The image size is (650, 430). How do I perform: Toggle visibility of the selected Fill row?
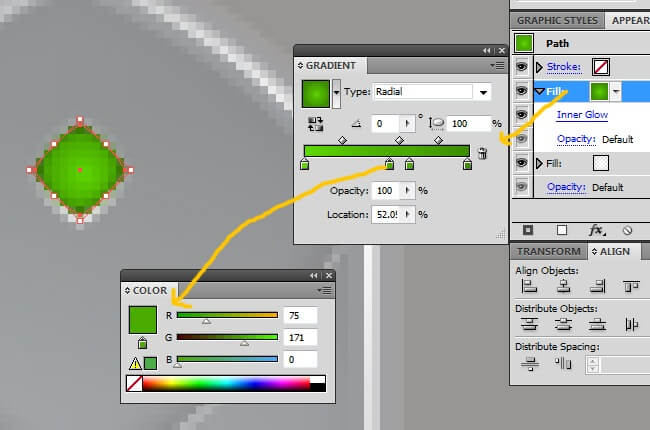[x=521, y=91]
